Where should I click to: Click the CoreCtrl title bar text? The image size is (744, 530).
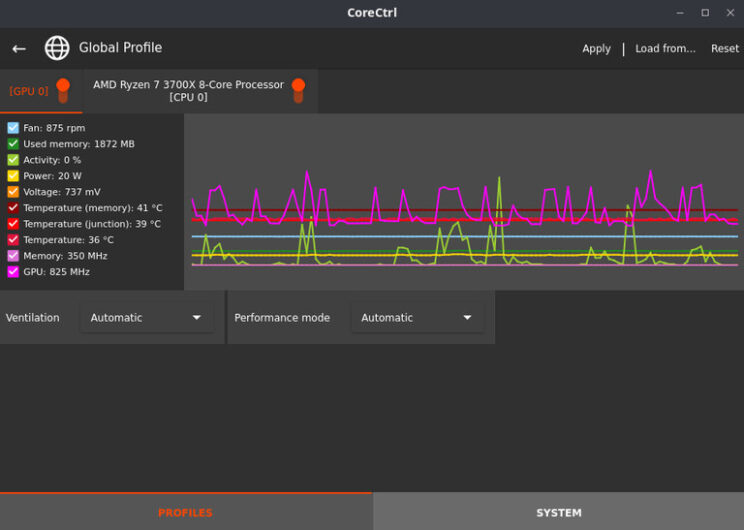372,13
